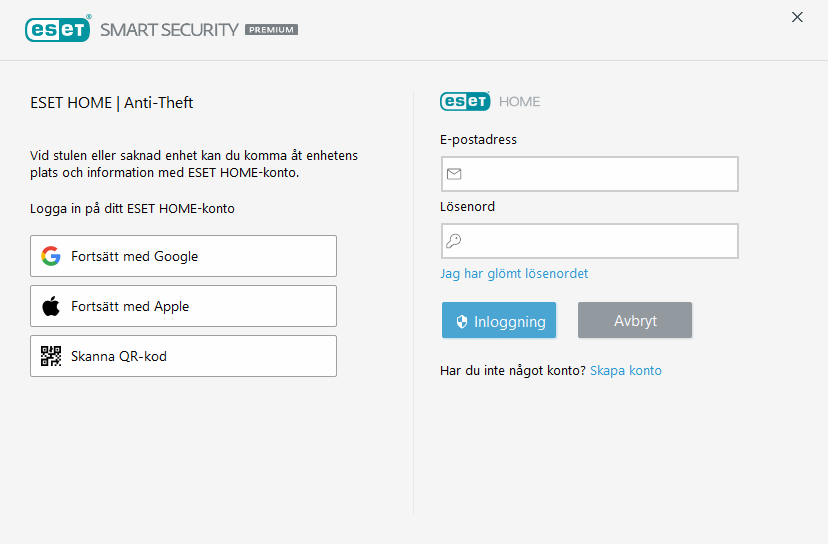Click the Apple logo icon
The image size is (828, 544).
[51, 306]
